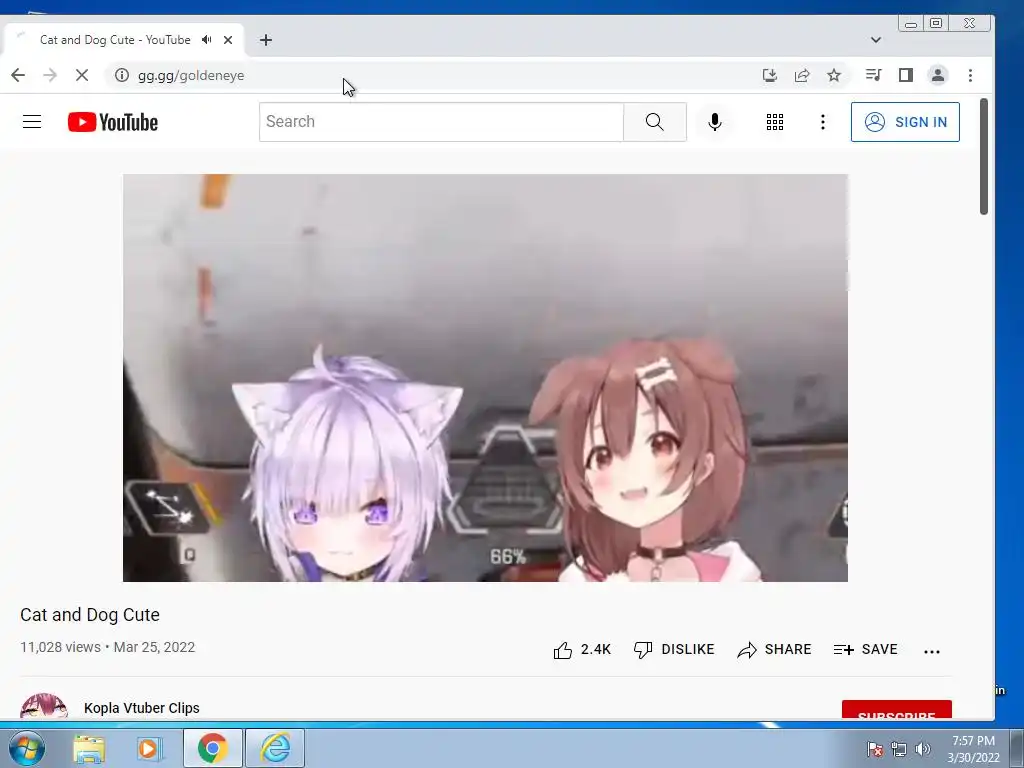Expand the tab search chevron
Viewport: 1024px width, 768px height.
(876, 40)
